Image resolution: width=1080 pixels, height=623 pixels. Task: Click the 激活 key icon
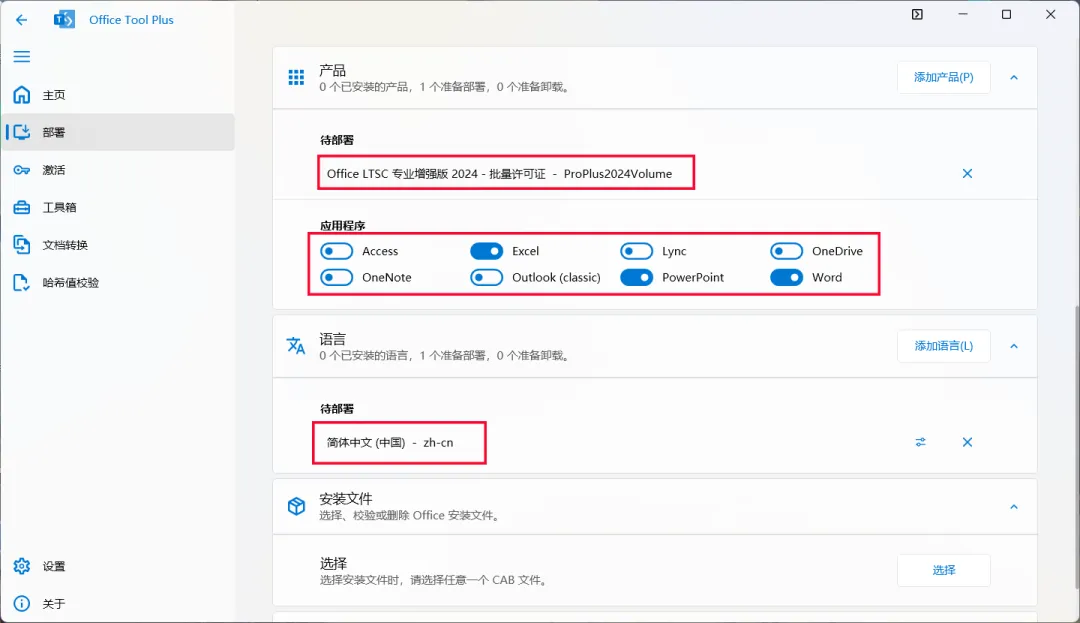[22, 170]
